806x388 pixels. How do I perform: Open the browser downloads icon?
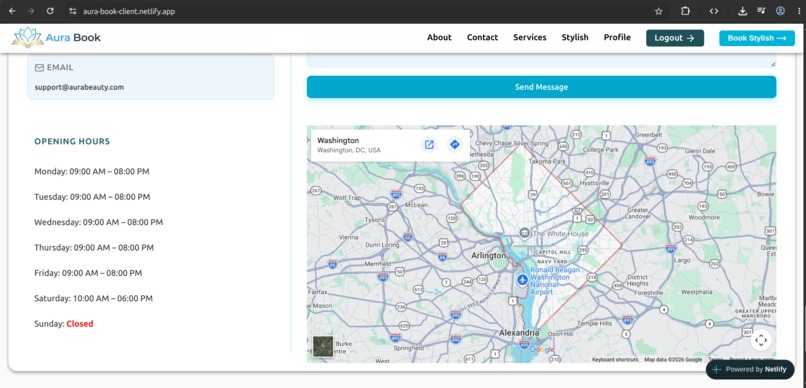742,11
